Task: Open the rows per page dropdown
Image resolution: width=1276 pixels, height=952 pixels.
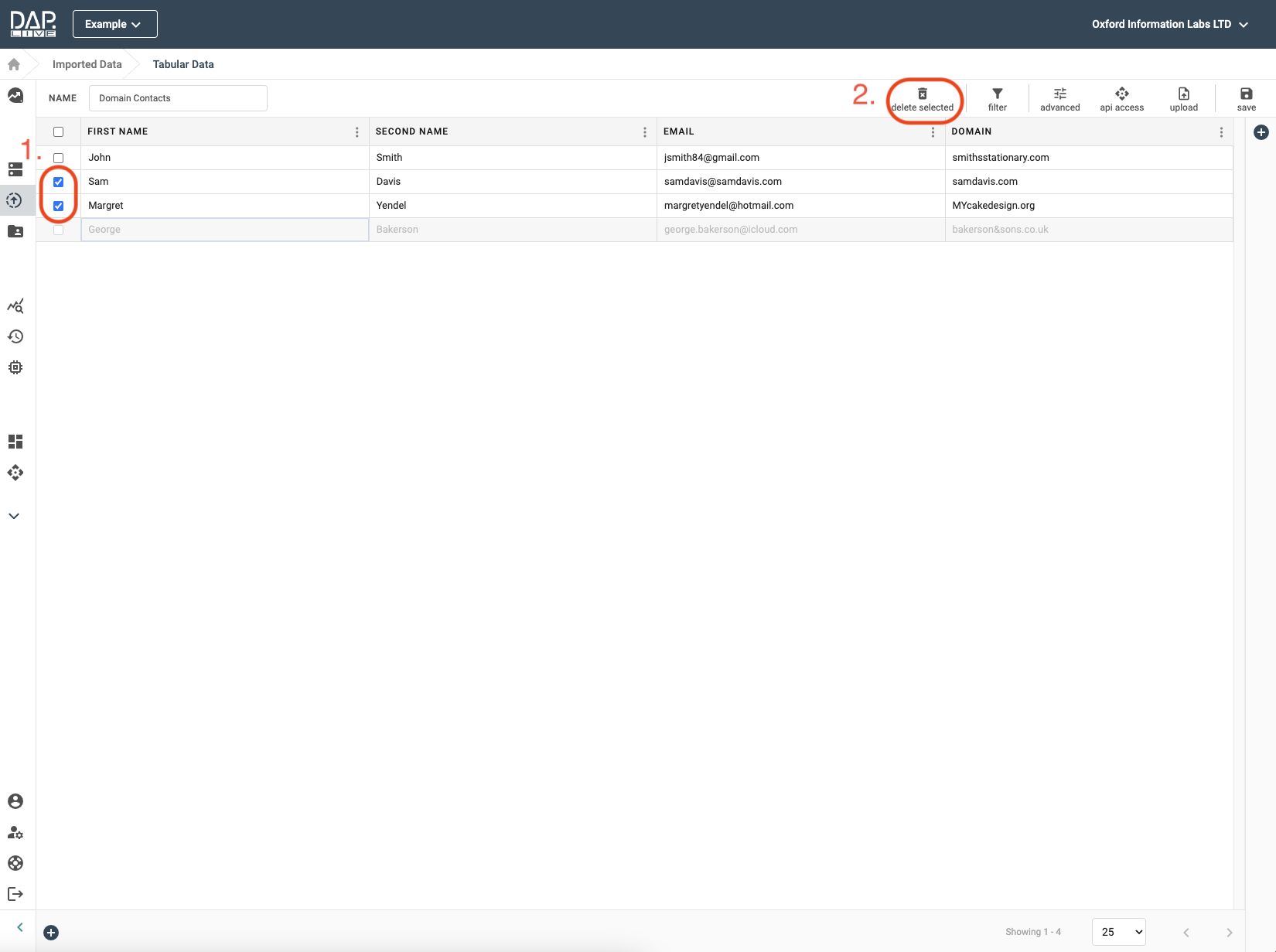Action: 1118,932
